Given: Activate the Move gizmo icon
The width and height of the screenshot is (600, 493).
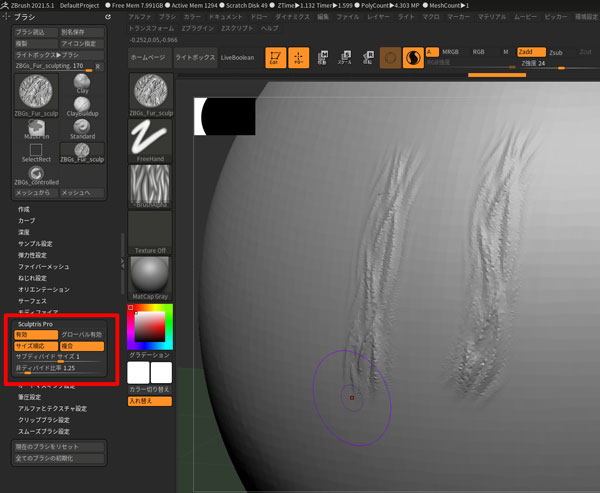Looking at the screenshot, I should click(322, 58).
